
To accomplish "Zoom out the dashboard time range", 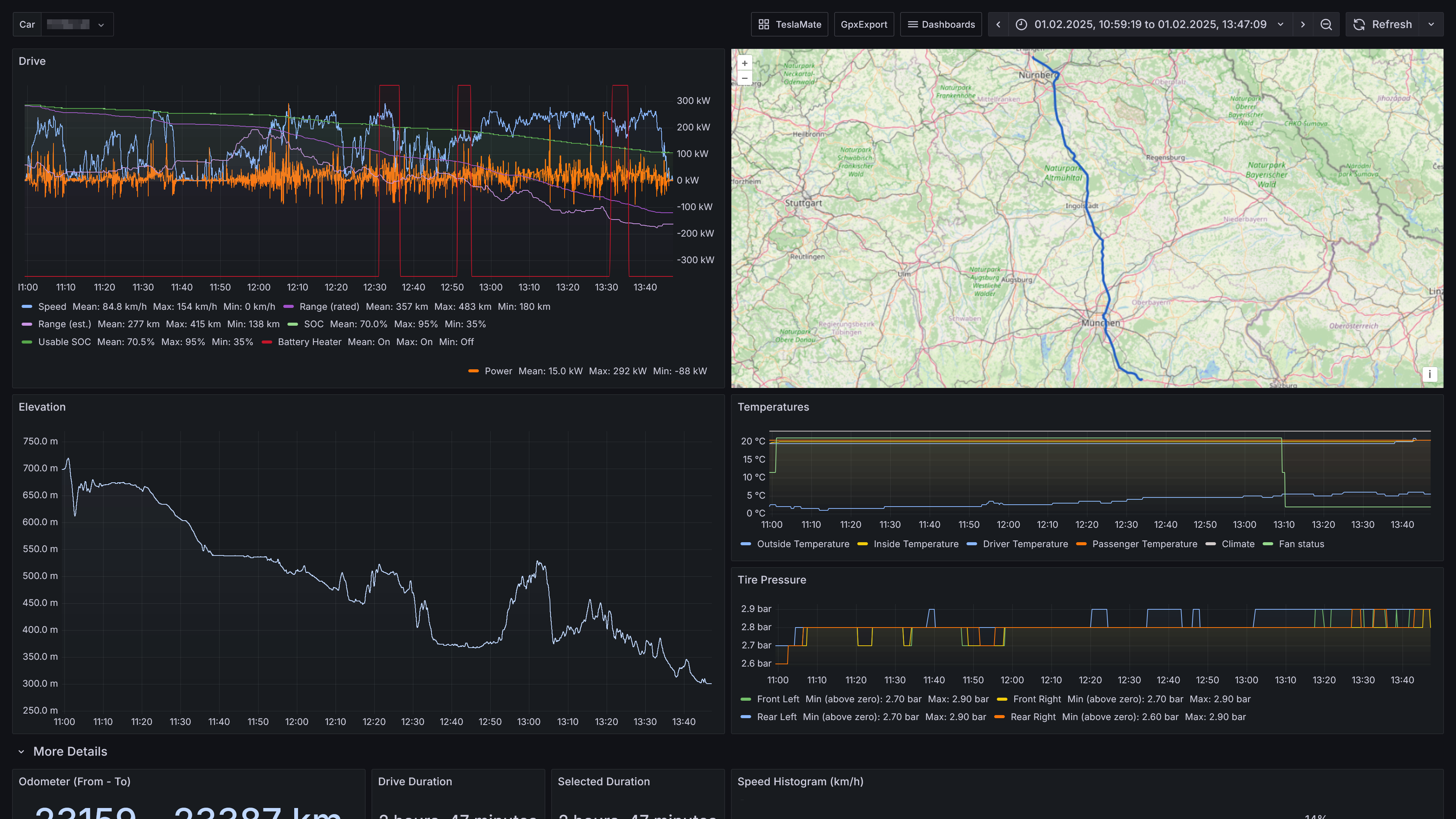I will coord(1326,24).
